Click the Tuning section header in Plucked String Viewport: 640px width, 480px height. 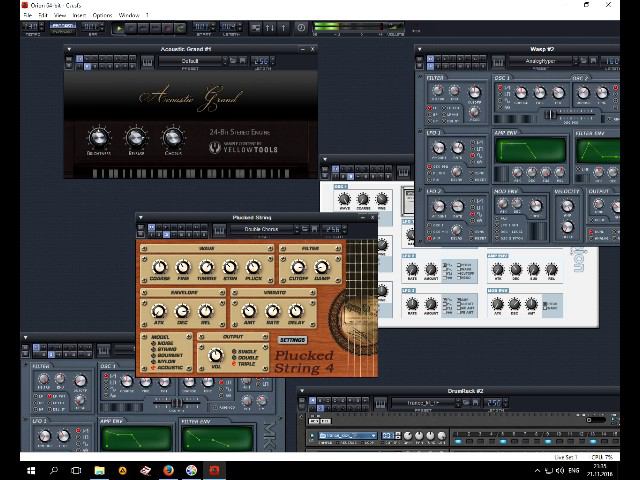(207, 248)
